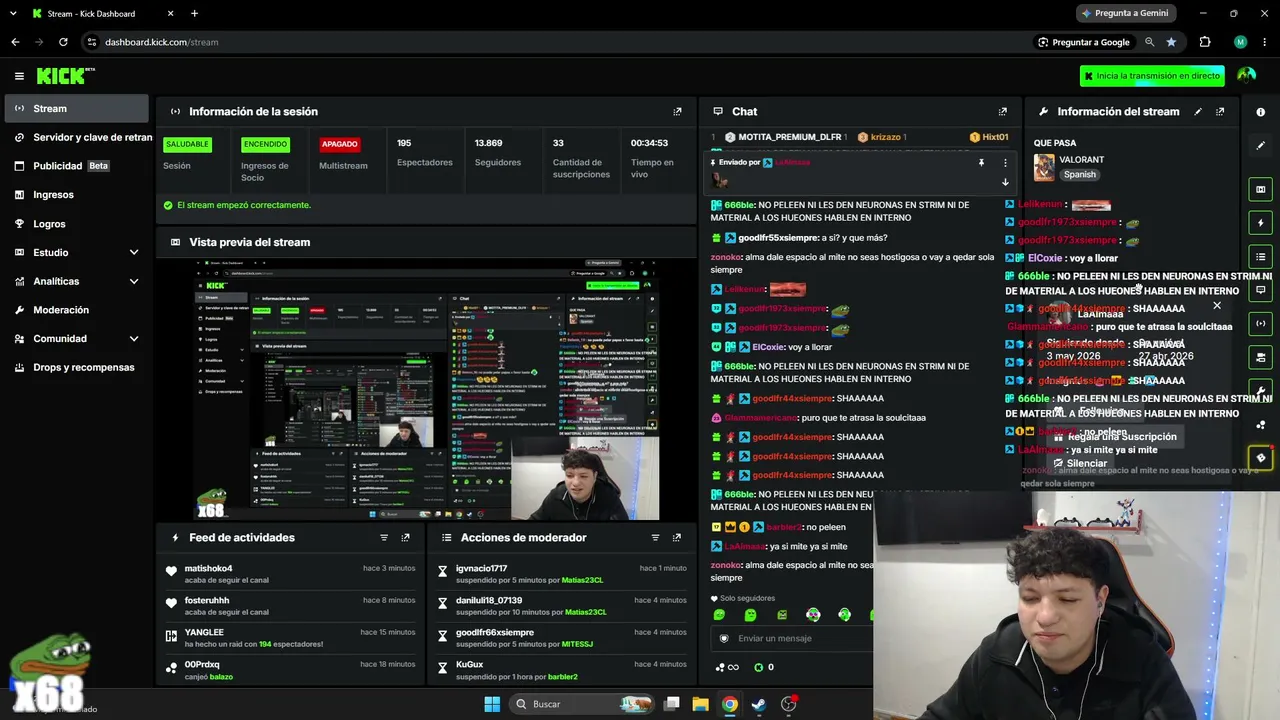Expand the pinned message with the down arrow
This screenshot has width=1280, height=720.
coord(1005,182)
